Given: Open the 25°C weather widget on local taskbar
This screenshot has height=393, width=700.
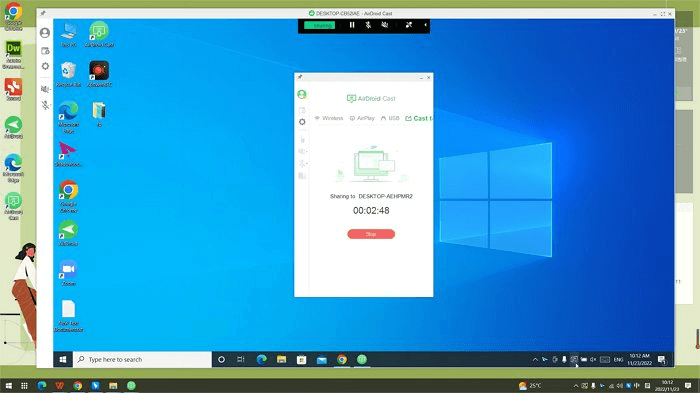Looking at the screenshot, I should 530,386.
